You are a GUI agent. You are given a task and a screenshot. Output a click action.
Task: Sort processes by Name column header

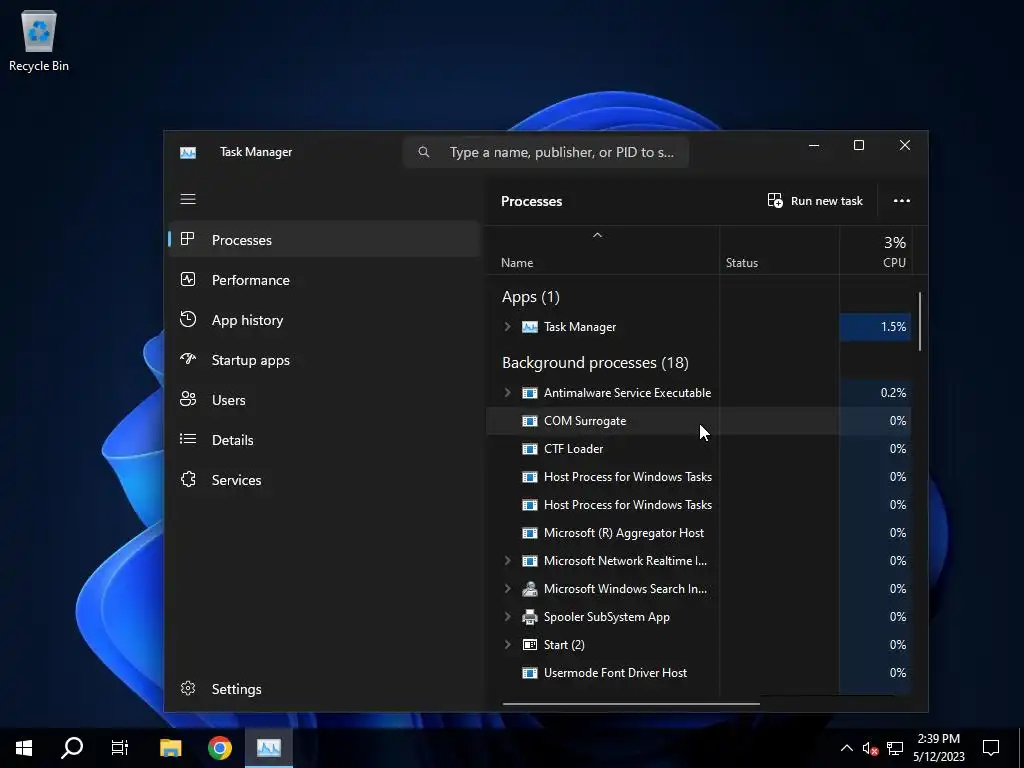(603, 250)
